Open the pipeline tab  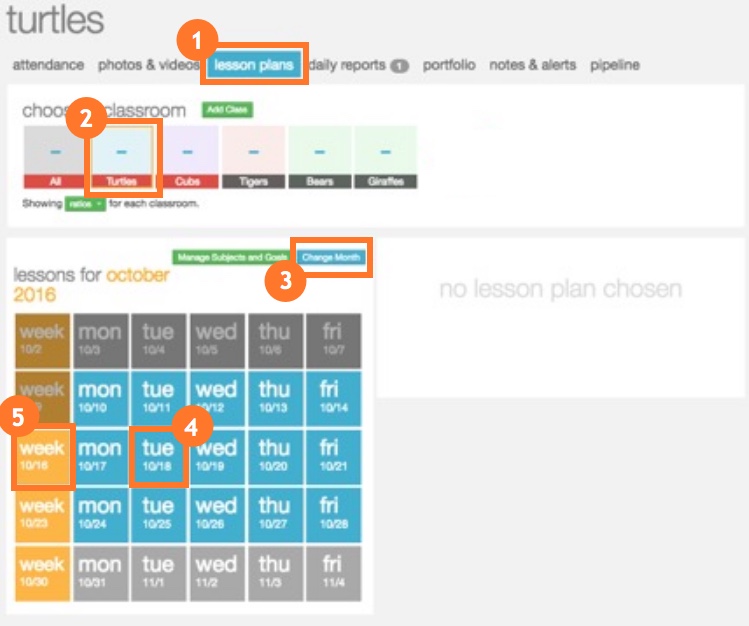click(x=615, y=65)
